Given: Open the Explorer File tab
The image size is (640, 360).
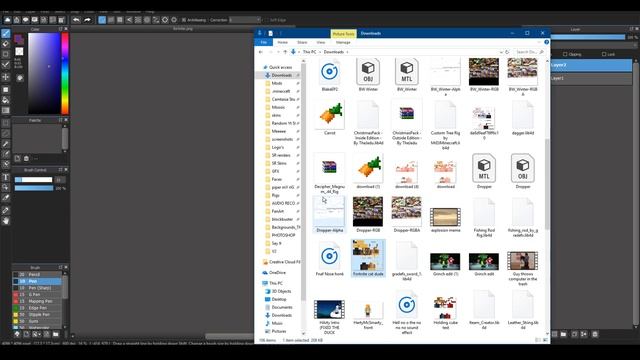Looking at the screenshot, I should point(264,42).
